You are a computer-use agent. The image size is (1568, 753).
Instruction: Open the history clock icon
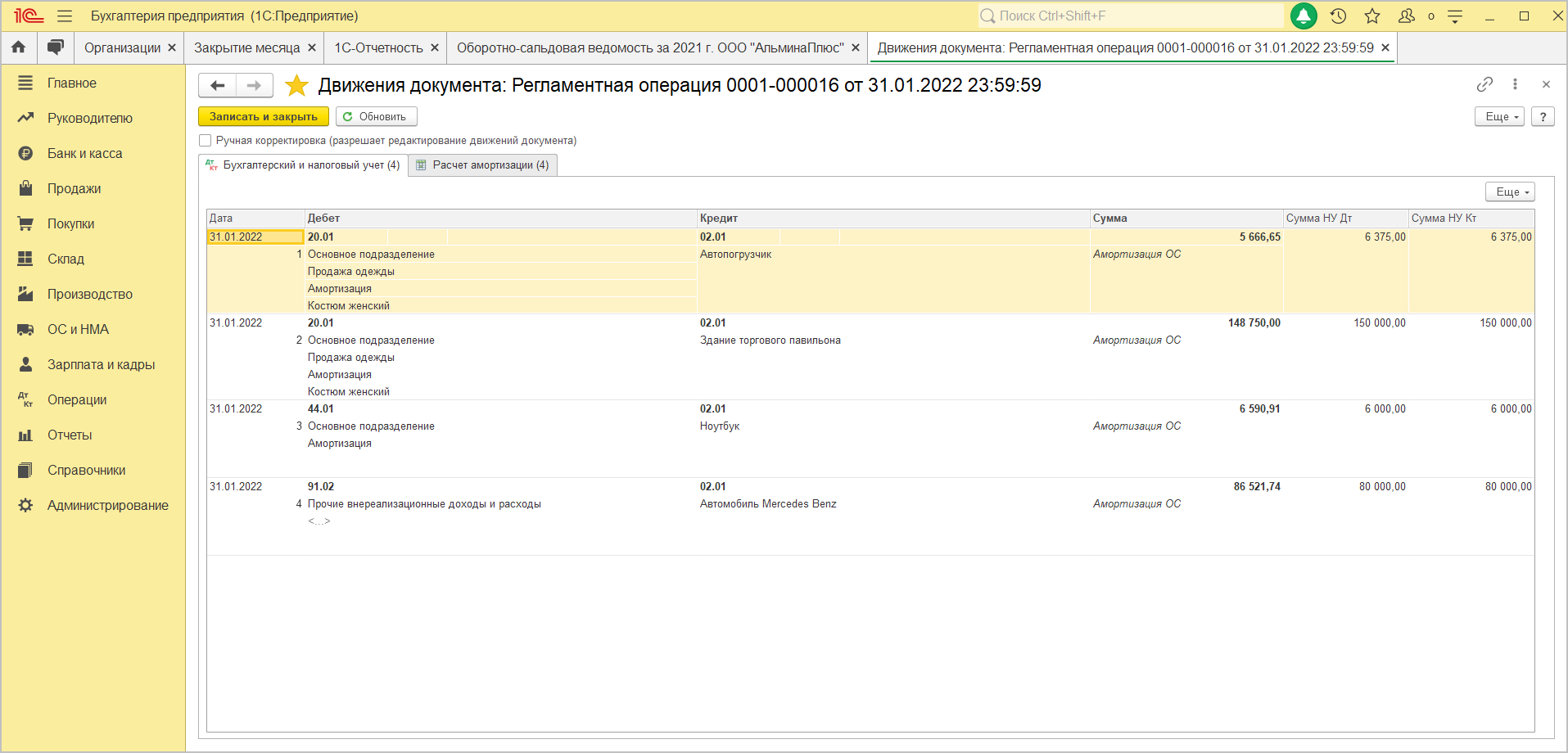point(1339,16)
